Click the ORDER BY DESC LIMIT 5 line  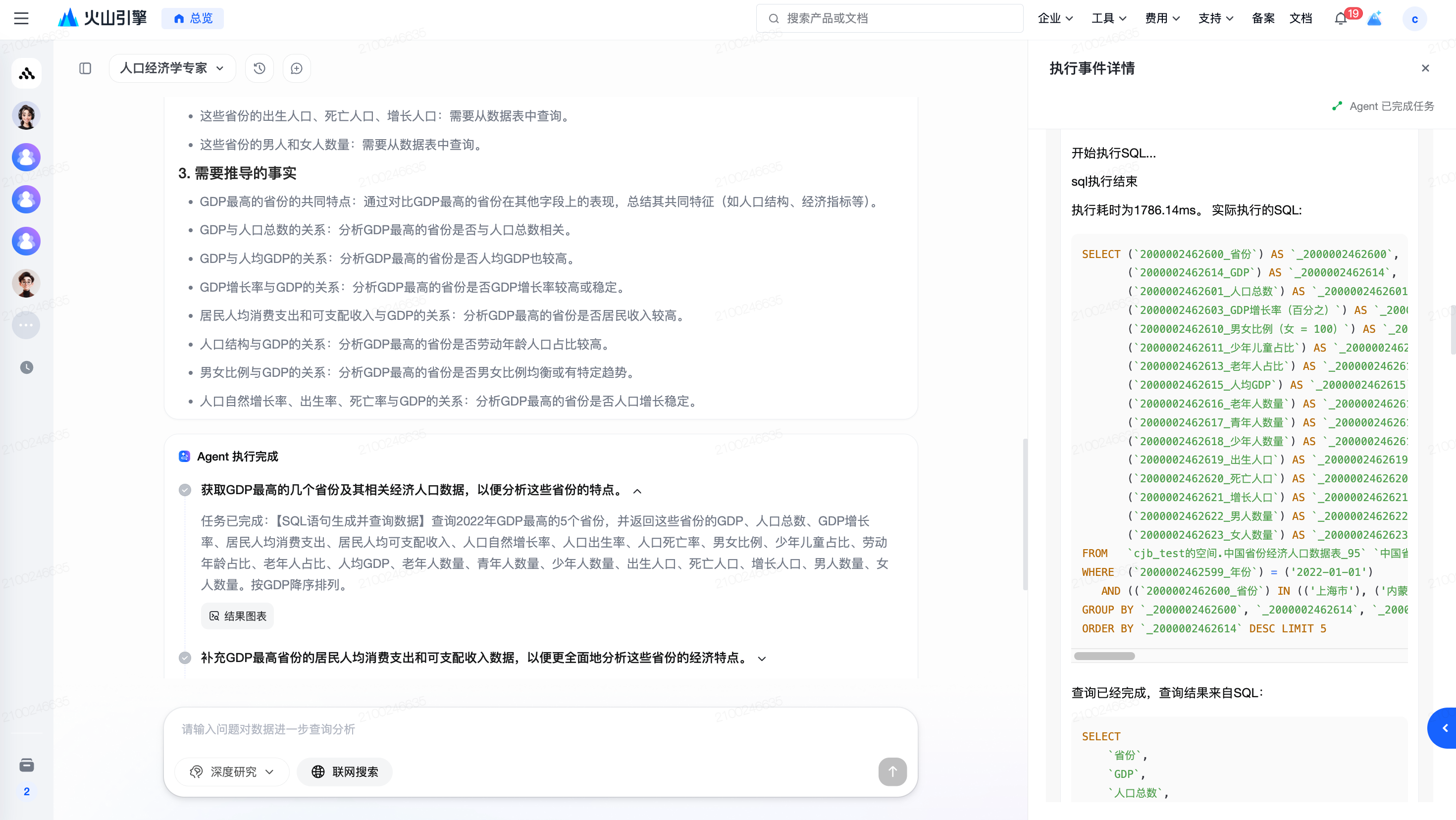pos(1203,628)
